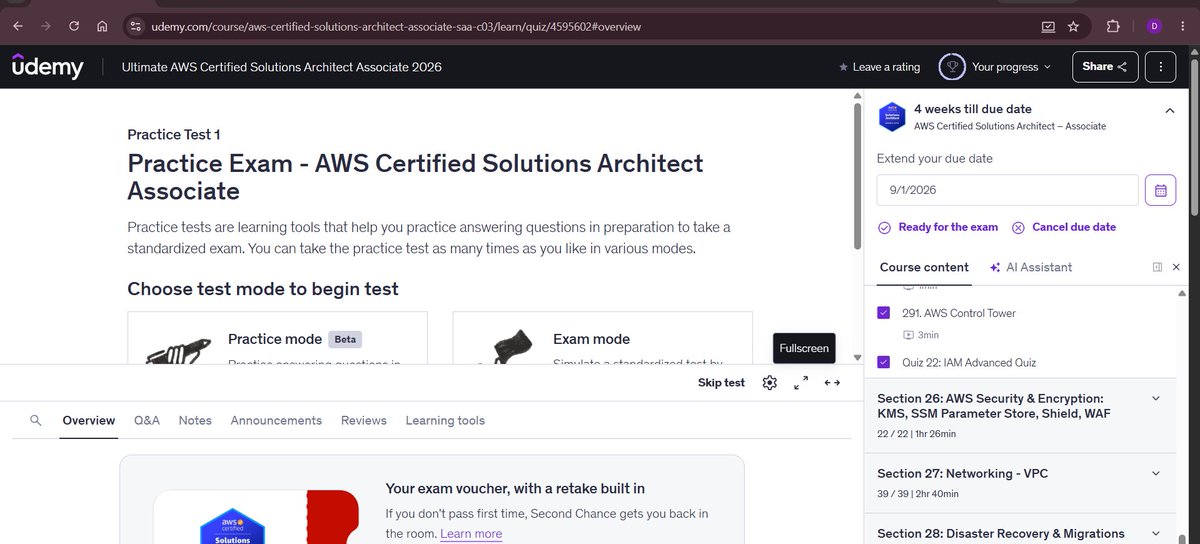Enter fullscreen with the expand arrows icon

(801, 382)
